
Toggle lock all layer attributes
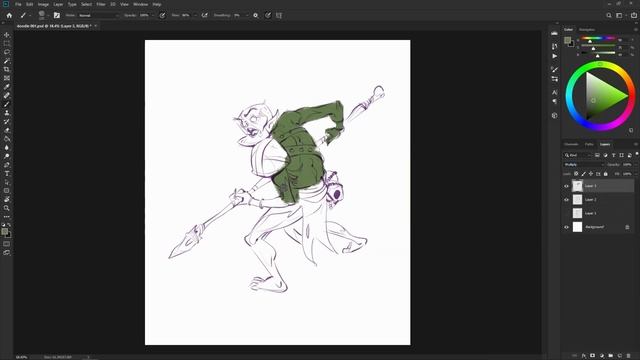[x=606, y=174]
